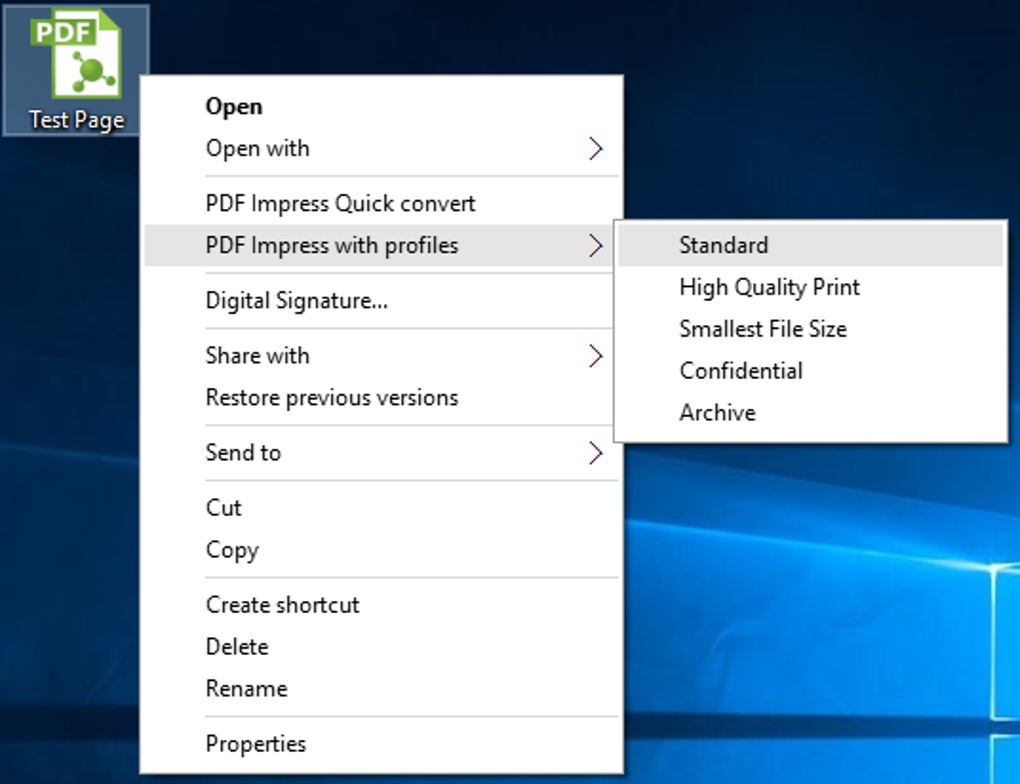This screenshot has height=784, width=1020.
Task: Click Copy in the context menu
Action: tap(381, 550)
